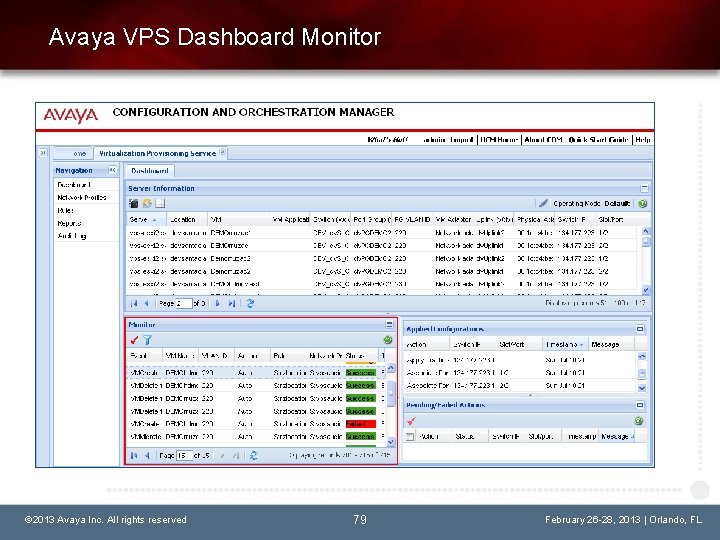The height and width of the screenshot is (540, 720).
Task: Click the green icon in Pending/Failed Actions toolbar
Action: pos(638,421)
